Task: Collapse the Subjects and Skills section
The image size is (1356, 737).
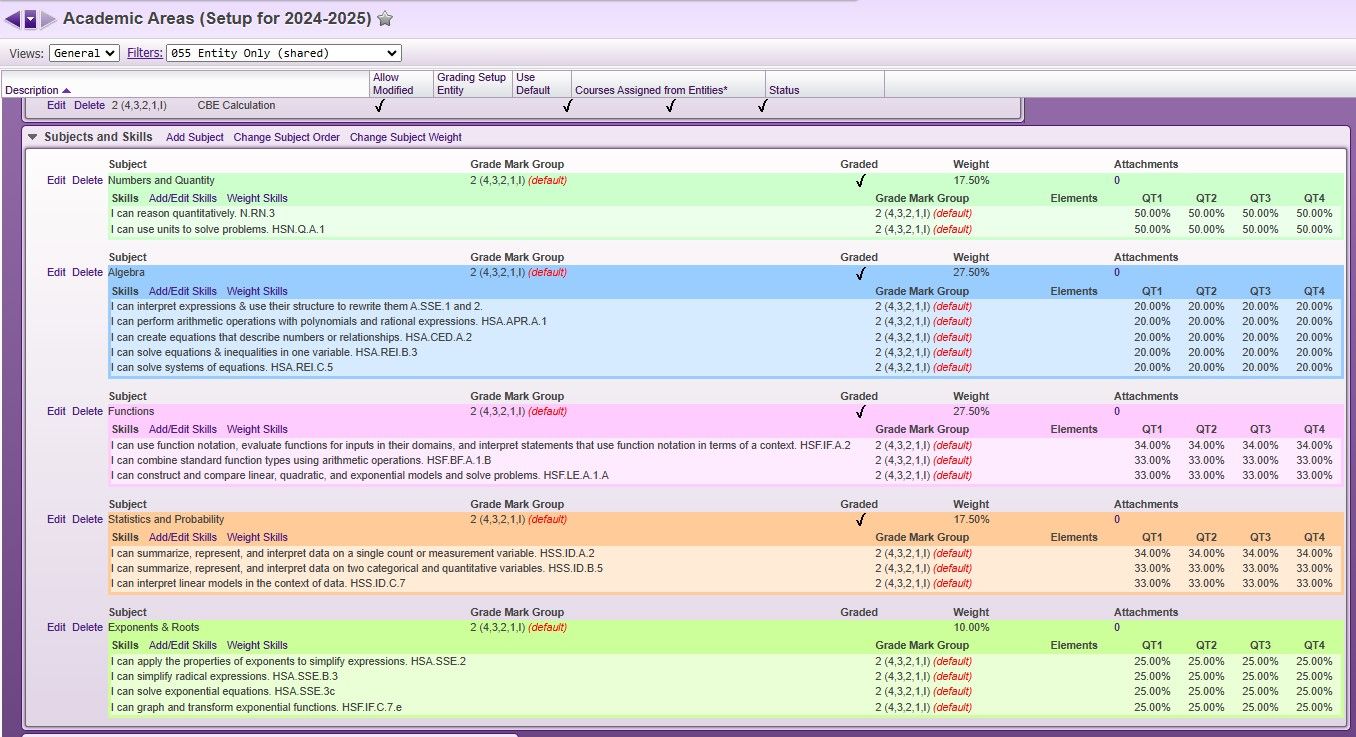Action: [33, 137]
